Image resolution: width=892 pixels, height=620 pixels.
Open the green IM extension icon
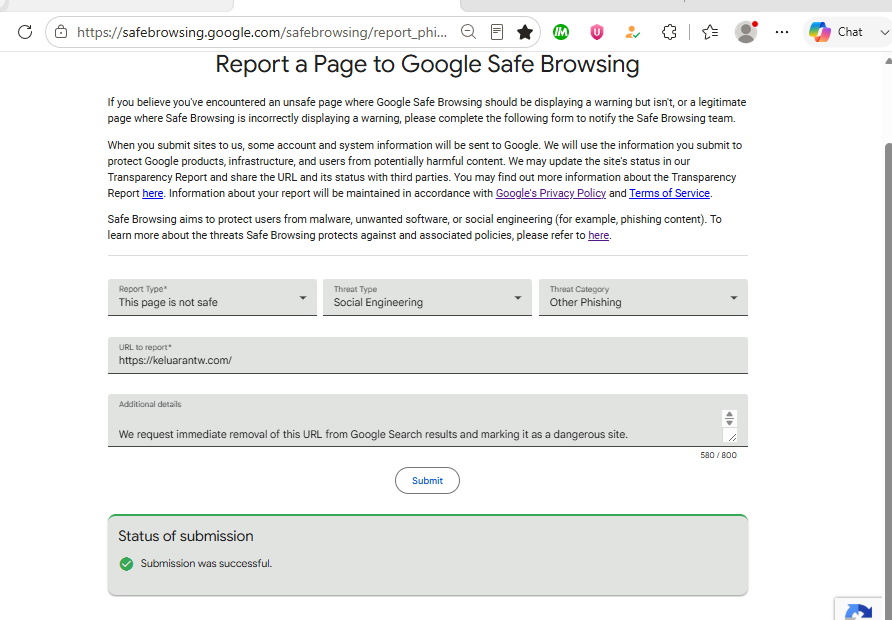pos(561,32)
